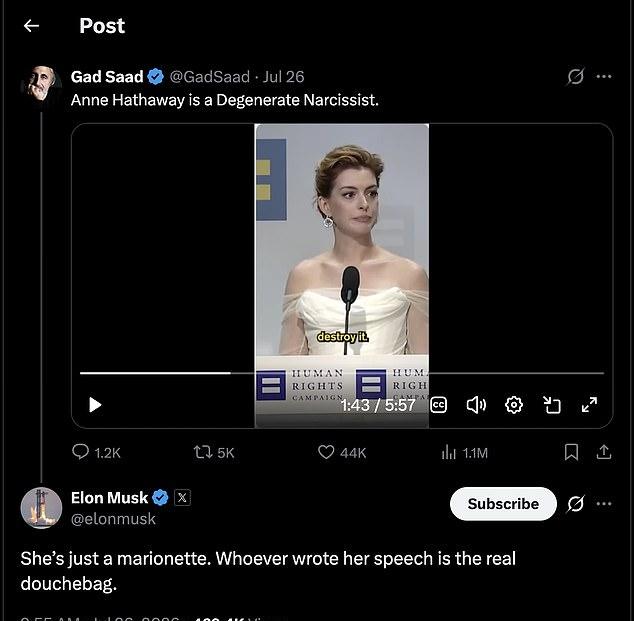Image resolution: width=634 pixels, height=621 pixels.
Task: Play the video in Gad Saad's post
Action: click(x=95, y=405)
